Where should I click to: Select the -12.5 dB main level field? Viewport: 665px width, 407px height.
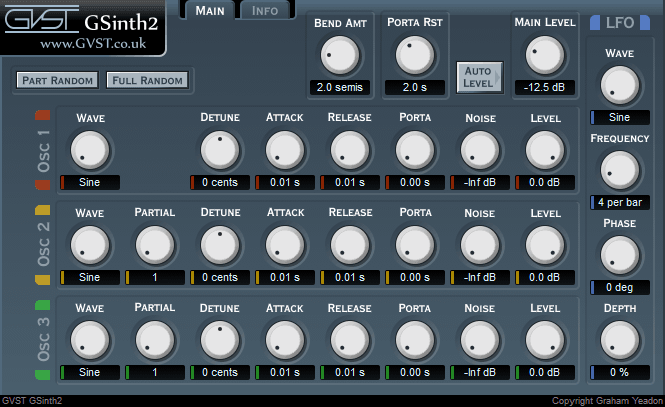pyautogui.click(x=545, y=87)
